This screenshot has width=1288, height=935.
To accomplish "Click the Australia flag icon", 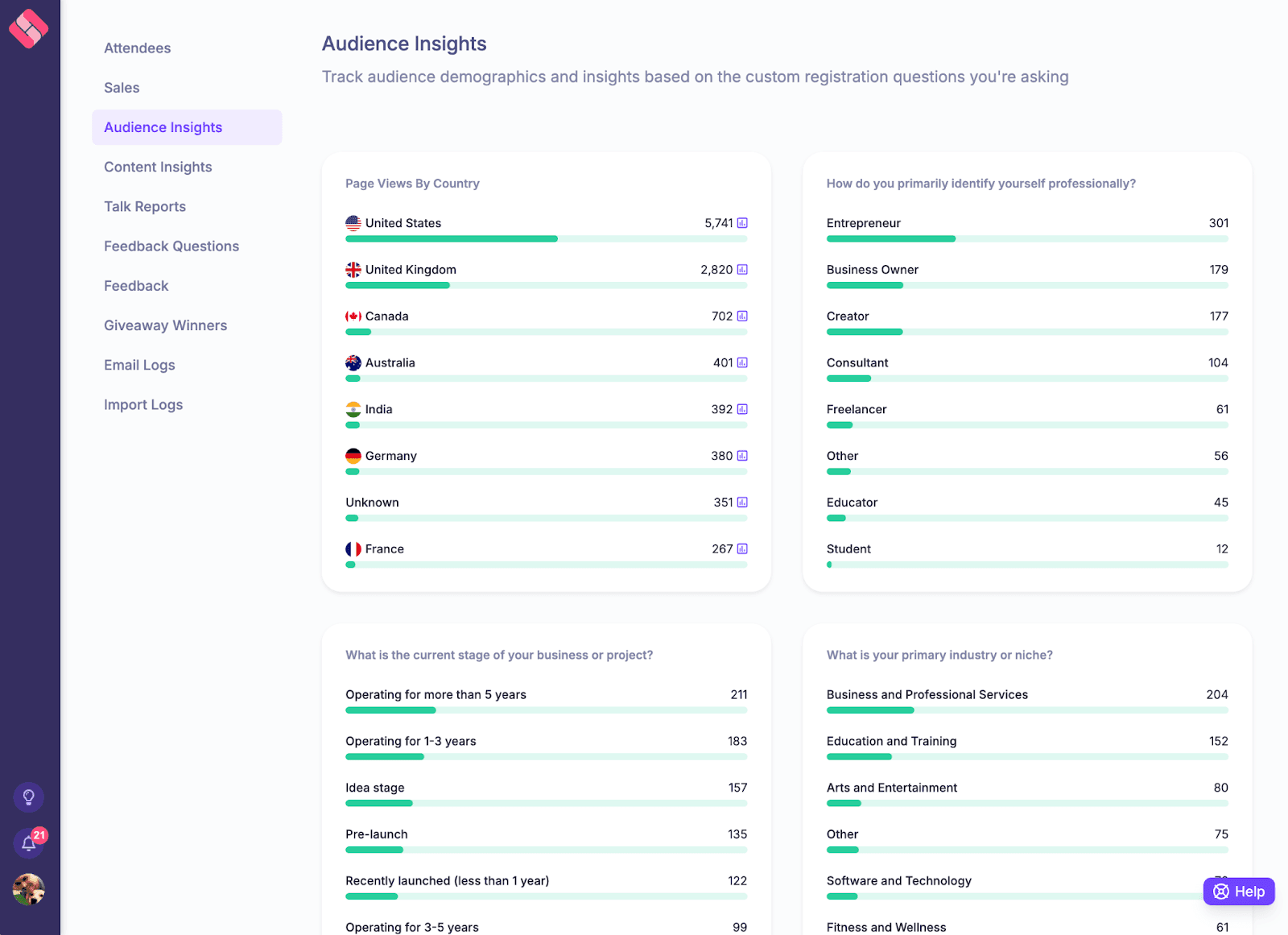I will coord(353,363).
